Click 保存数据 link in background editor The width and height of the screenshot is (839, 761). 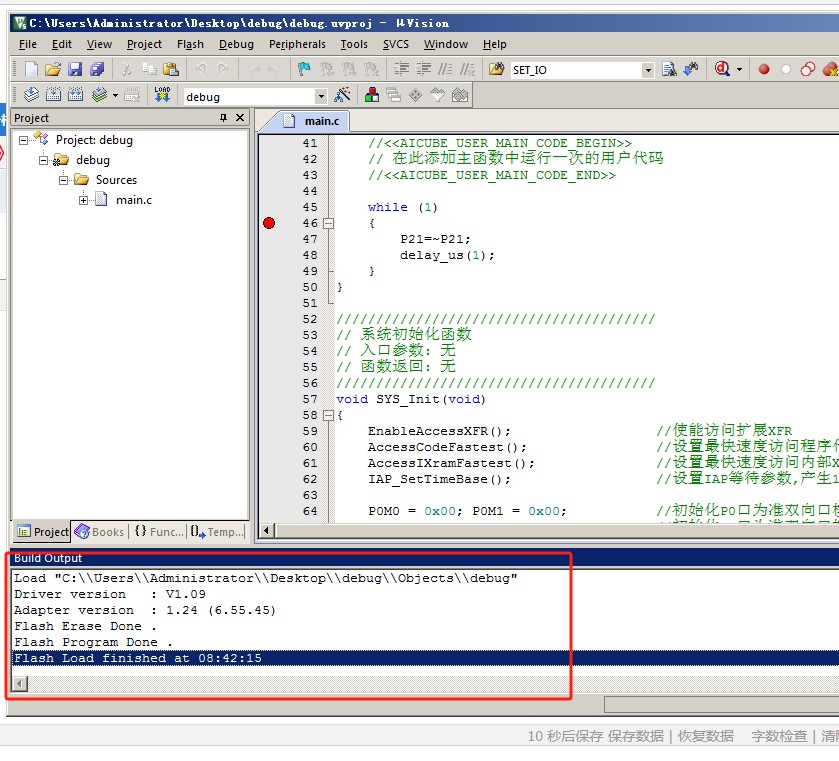click(636, 736)
